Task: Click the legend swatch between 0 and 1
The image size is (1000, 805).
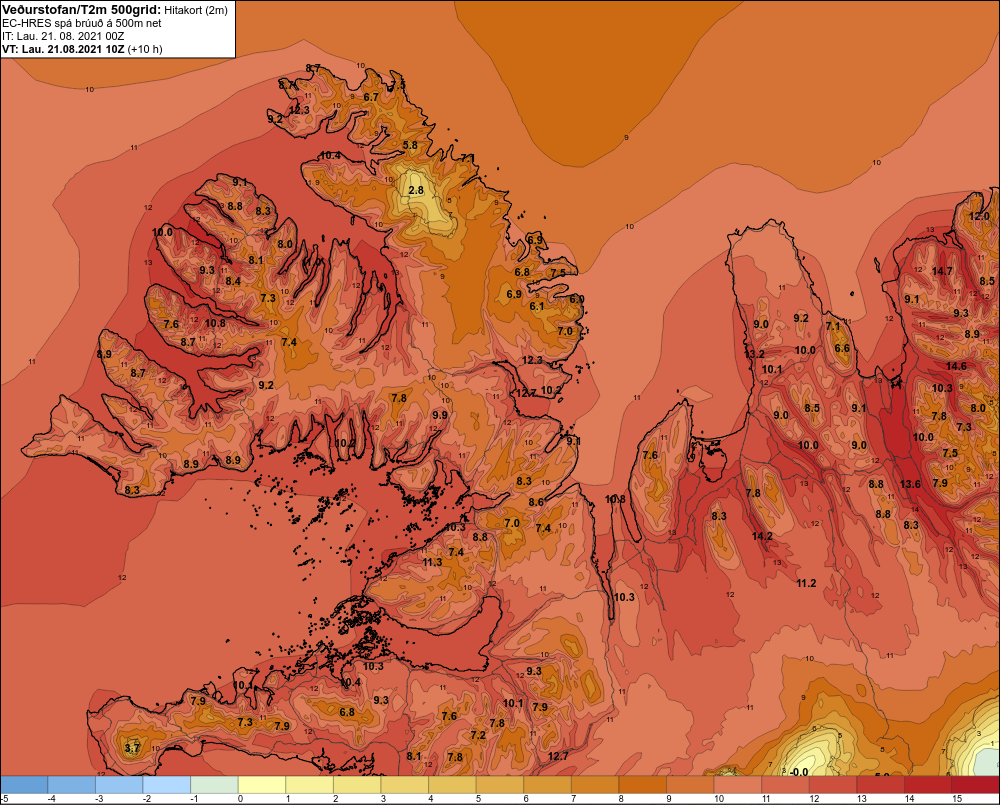Action: 262,785
